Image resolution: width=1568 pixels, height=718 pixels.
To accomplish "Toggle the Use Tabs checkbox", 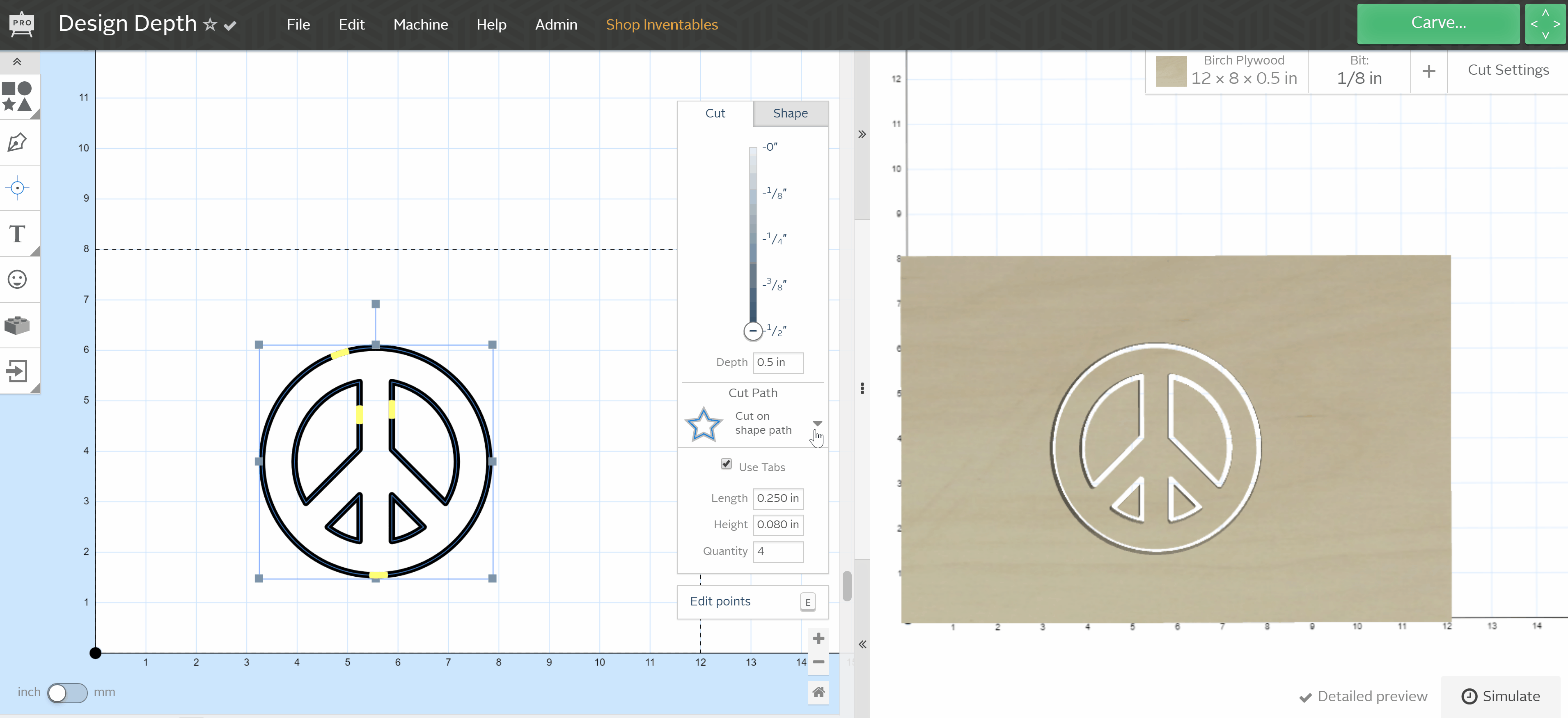I will (x=726, y=464).
